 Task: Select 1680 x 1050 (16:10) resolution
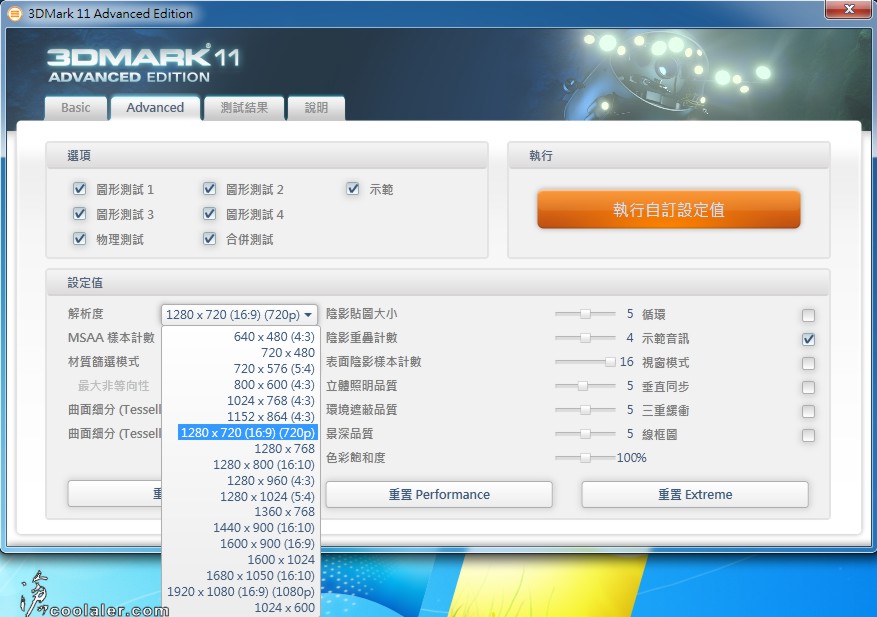click(x=261, y=576)
